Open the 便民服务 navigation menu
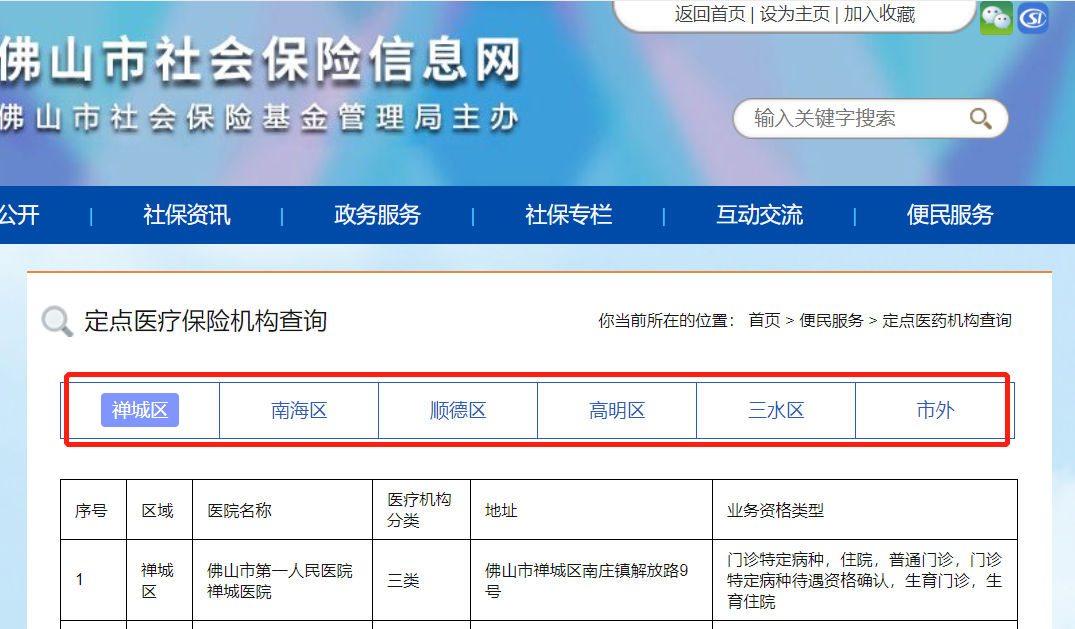Screen dimensions: 1075x629 click(x=950, y=215)
